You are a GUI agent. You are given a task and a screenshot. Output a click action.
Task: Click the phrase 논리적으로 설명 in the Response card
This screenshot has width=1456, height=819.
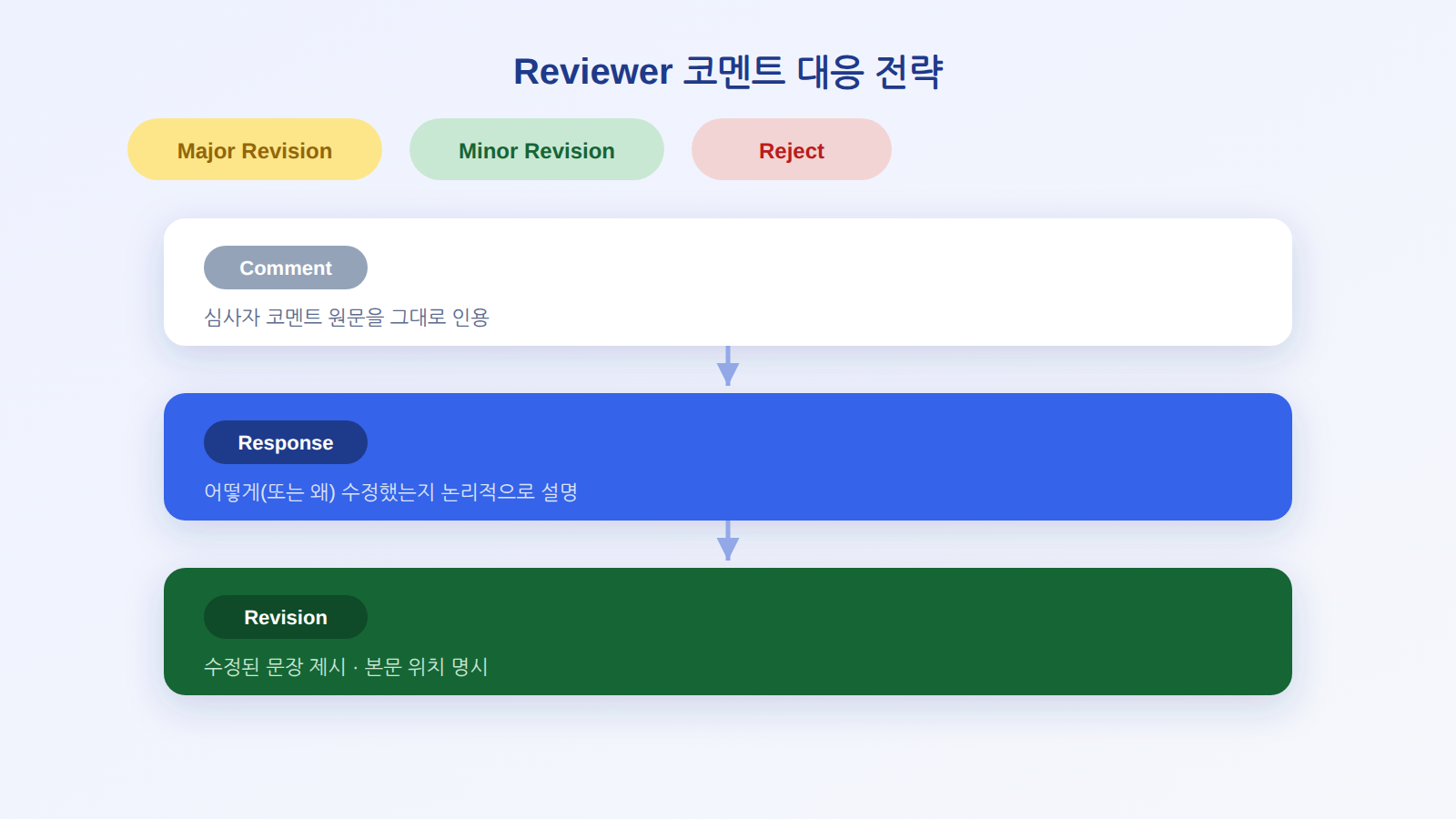coord(510,491)
